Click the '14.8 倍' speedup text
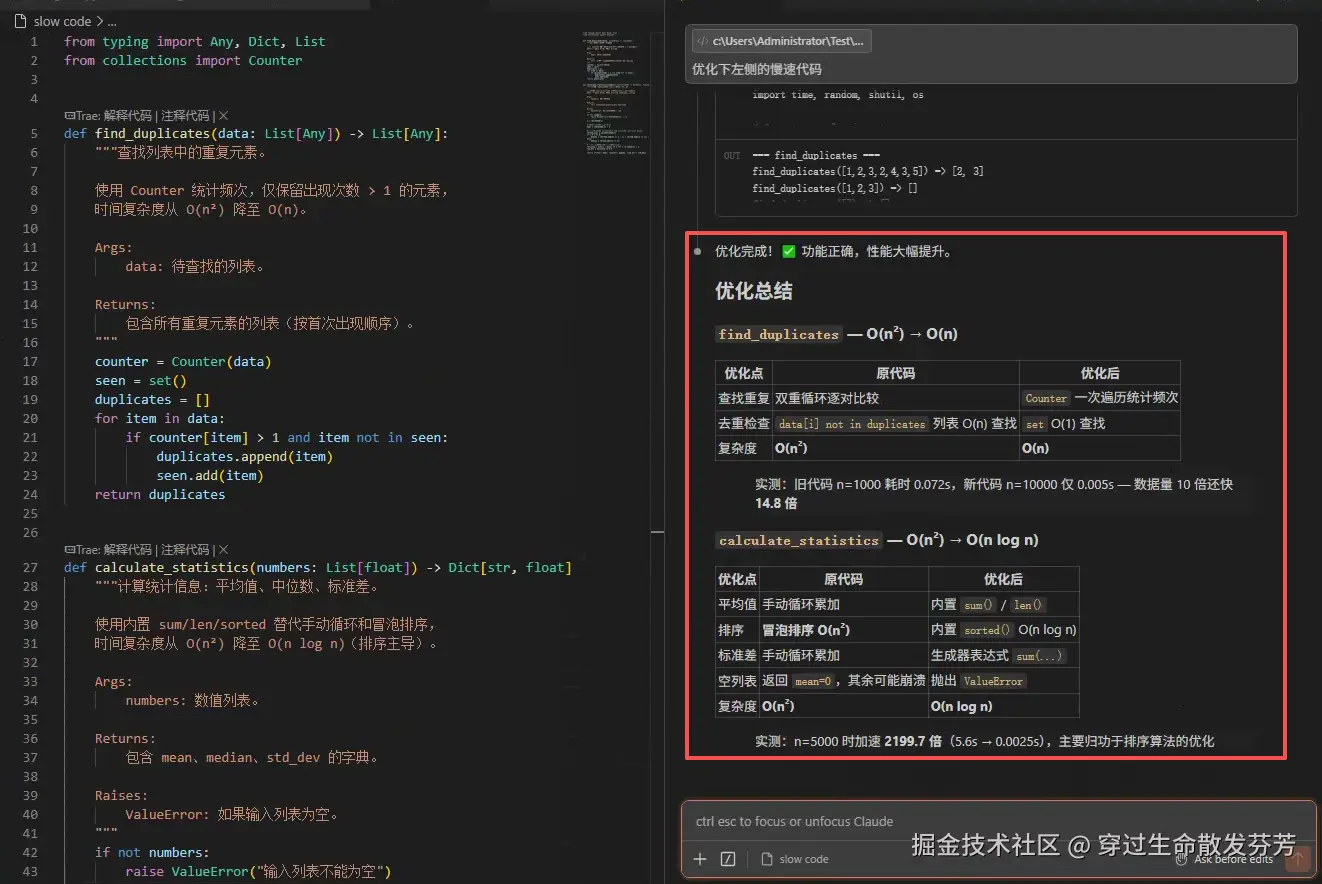This screenshot has width=1322, height=884. point(776,503)
